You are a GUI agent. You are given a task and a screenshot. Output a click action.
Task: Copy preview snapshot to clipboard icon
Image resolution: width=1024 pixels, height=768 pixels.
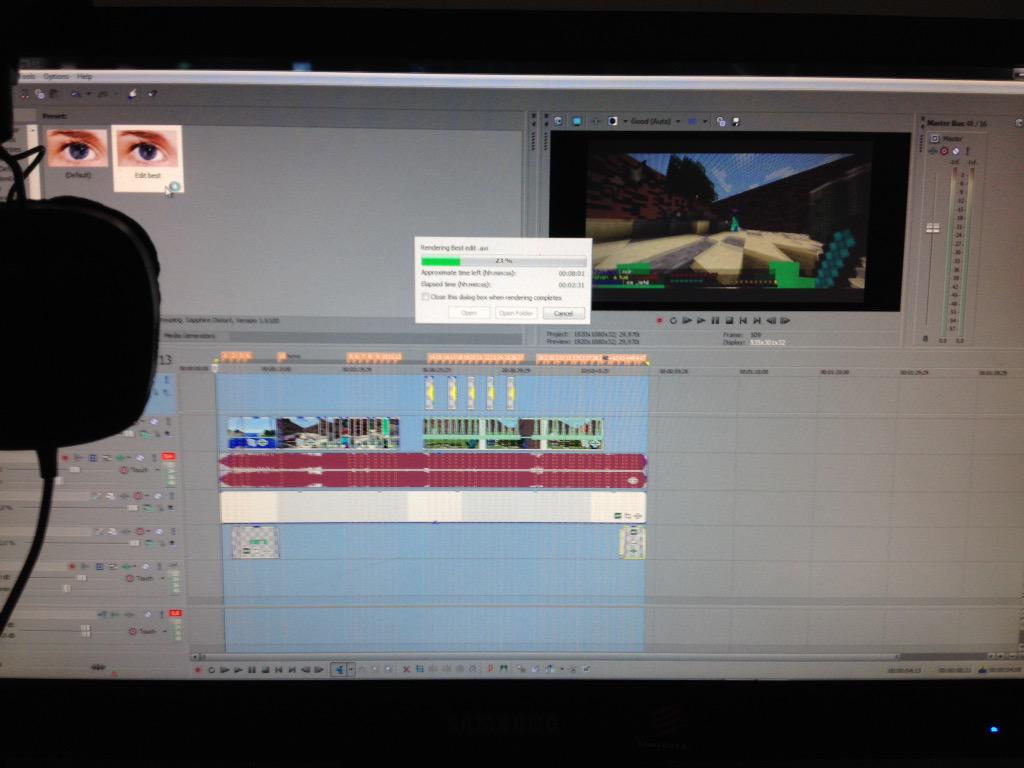pyautogui.click(x=721, y=121)
